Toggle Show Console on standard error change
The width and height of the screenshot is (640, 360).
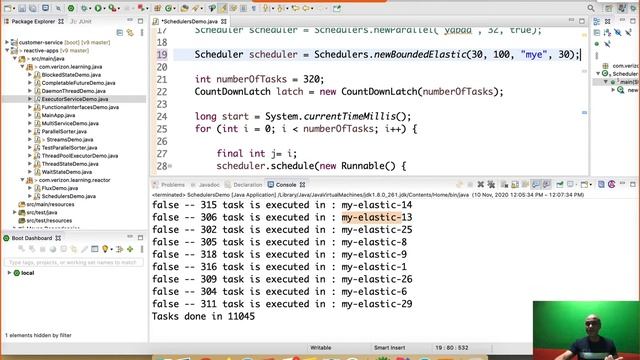pos(546,184)
